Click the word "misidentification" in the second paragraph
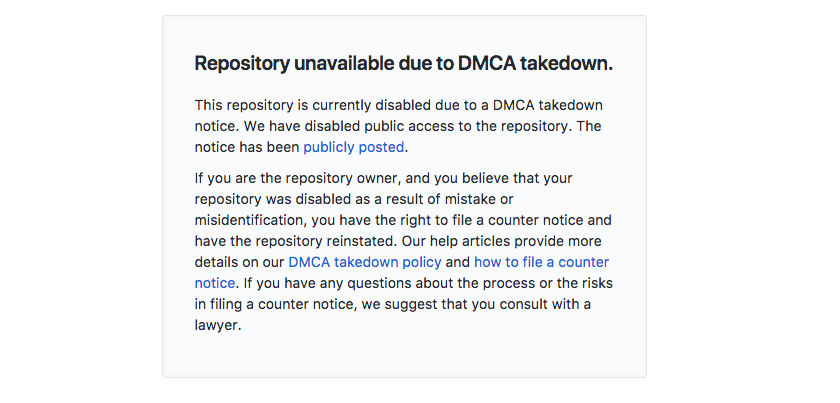Screen dimensions: 840x403 point(253,220)
